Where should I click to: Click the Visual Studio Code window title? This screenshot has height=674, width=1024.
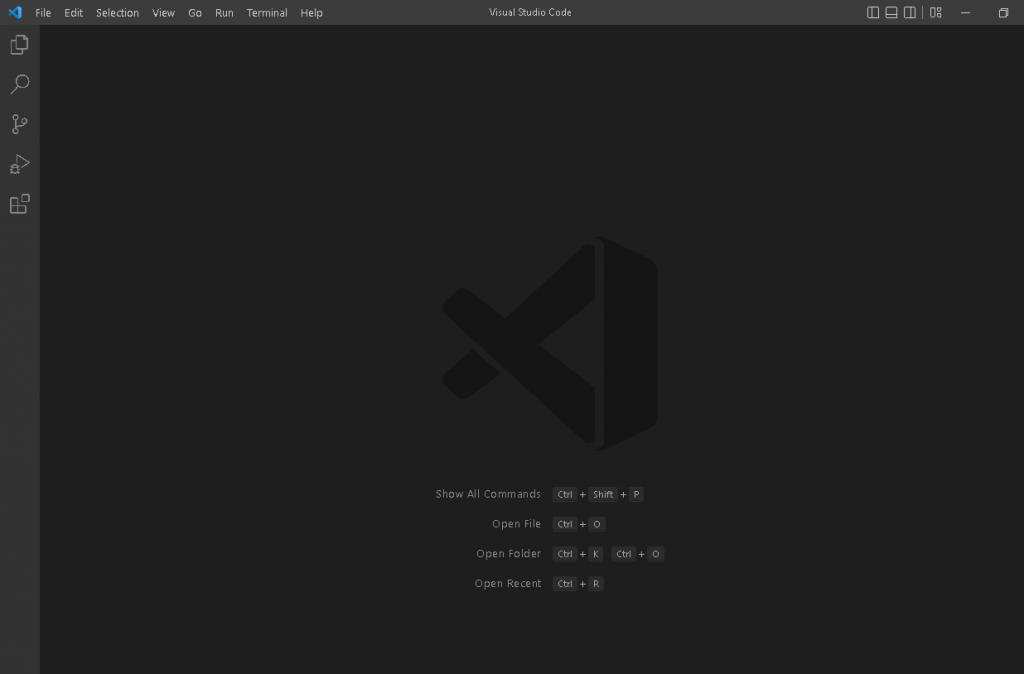pyautogui.click(x=530, y=12)
